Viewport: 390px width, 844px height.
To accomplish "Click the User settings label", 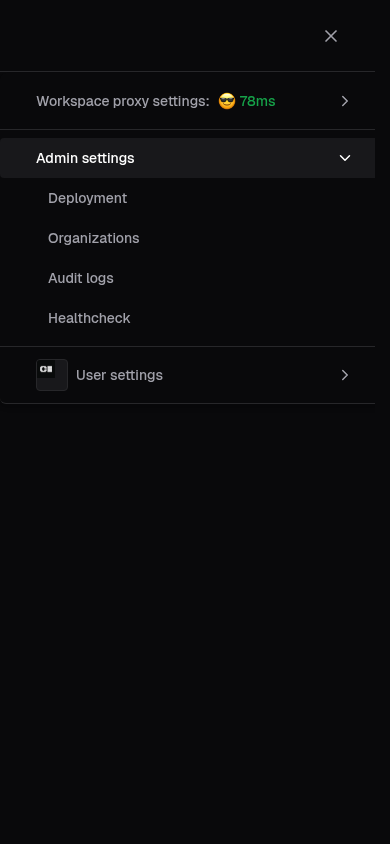I will [119, 375].
